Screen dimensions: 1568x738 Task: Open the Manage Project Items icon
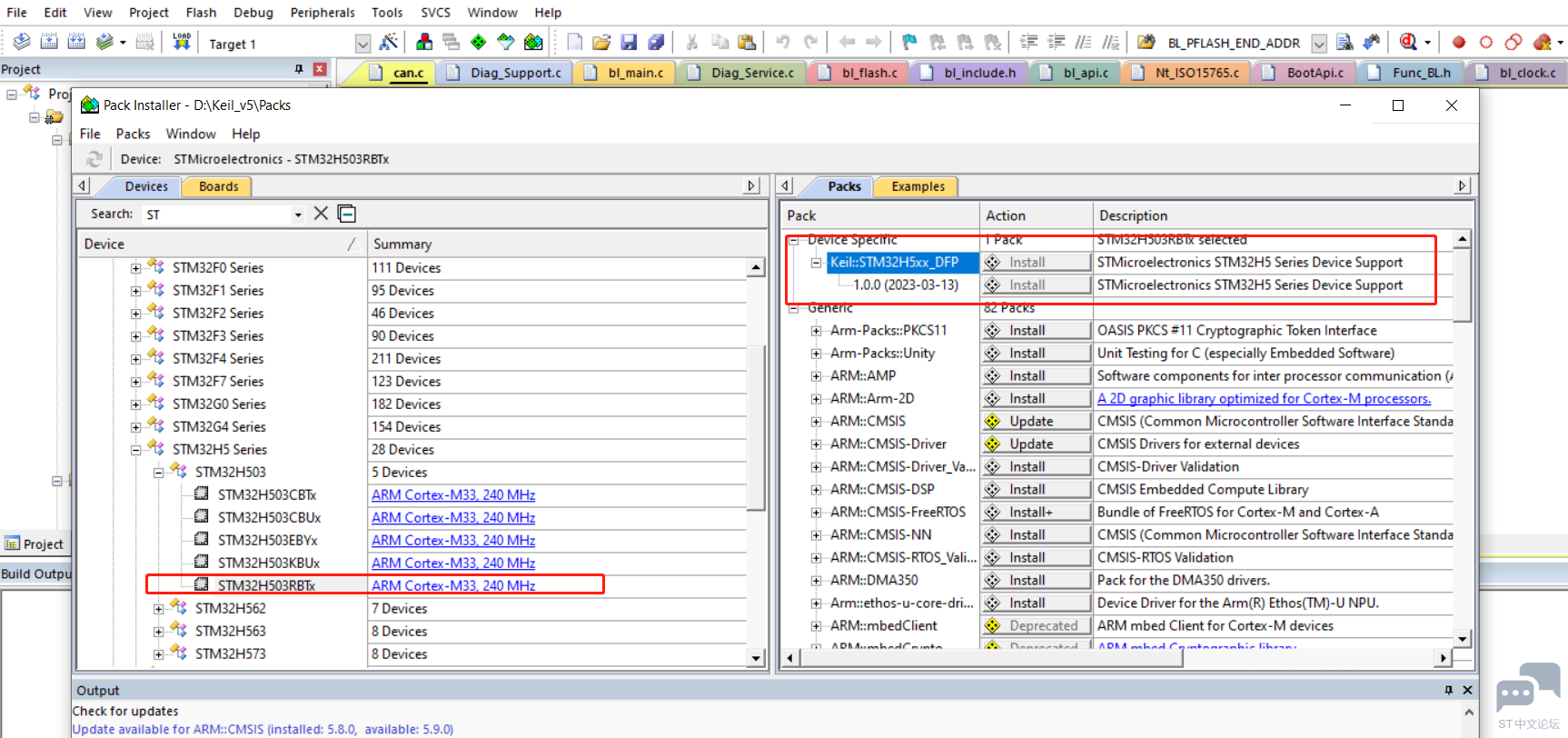point(423,42)
